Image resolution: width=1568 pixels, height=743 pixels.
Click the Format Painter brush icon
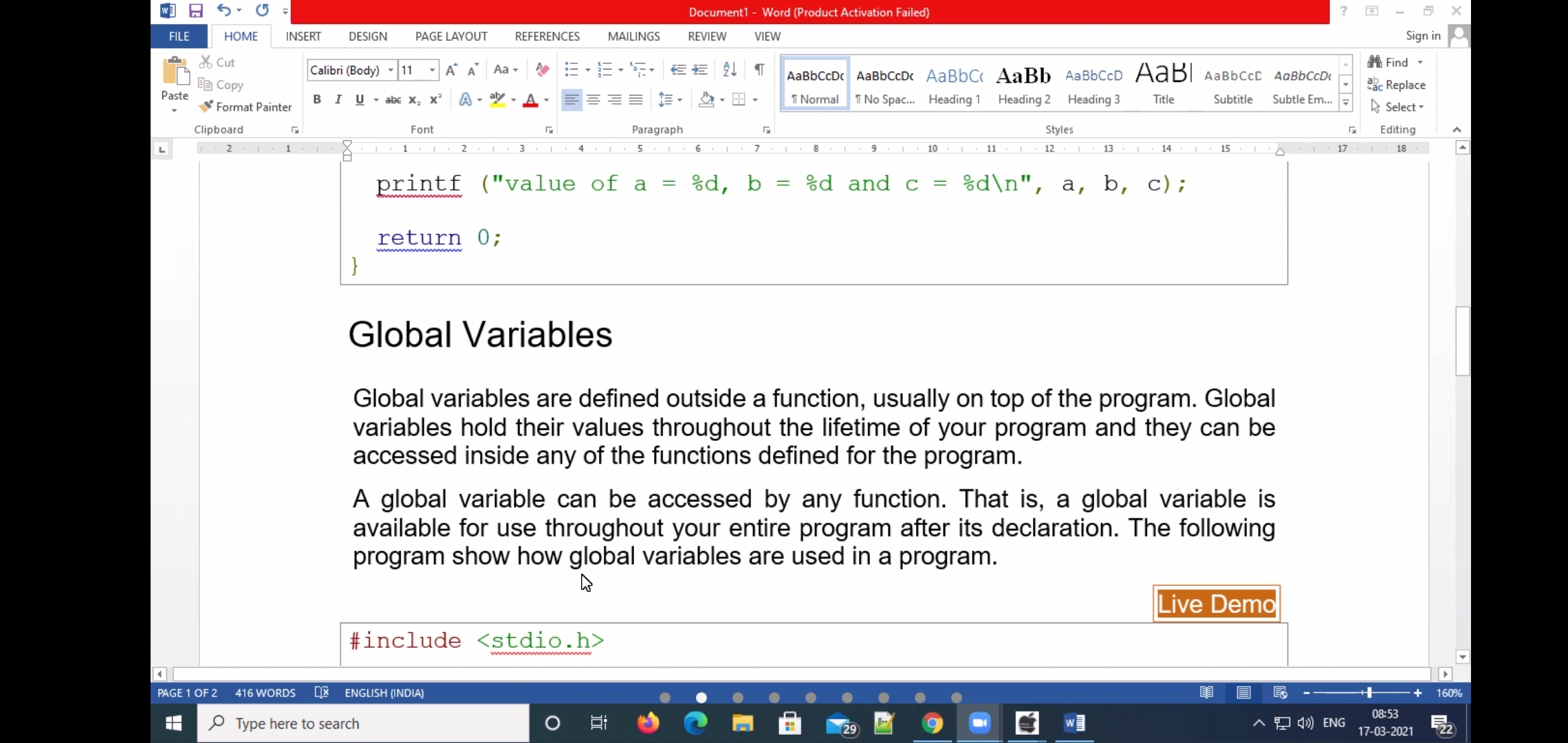click(206, 107)
